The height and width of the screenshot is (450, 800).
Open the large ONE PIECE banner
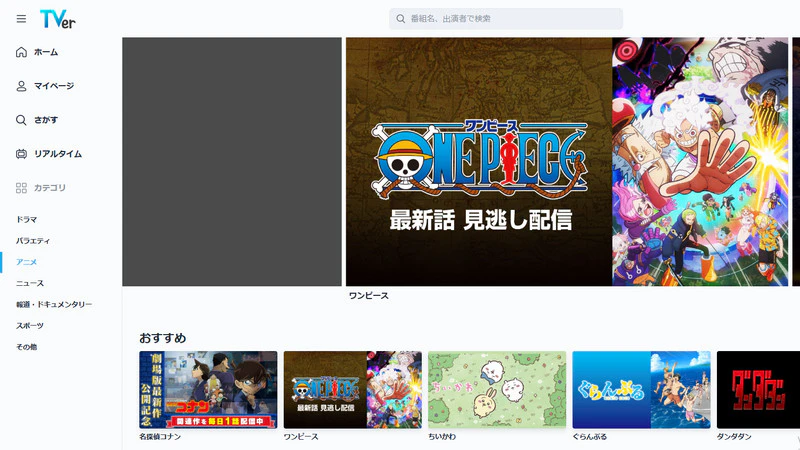[567, 162]
